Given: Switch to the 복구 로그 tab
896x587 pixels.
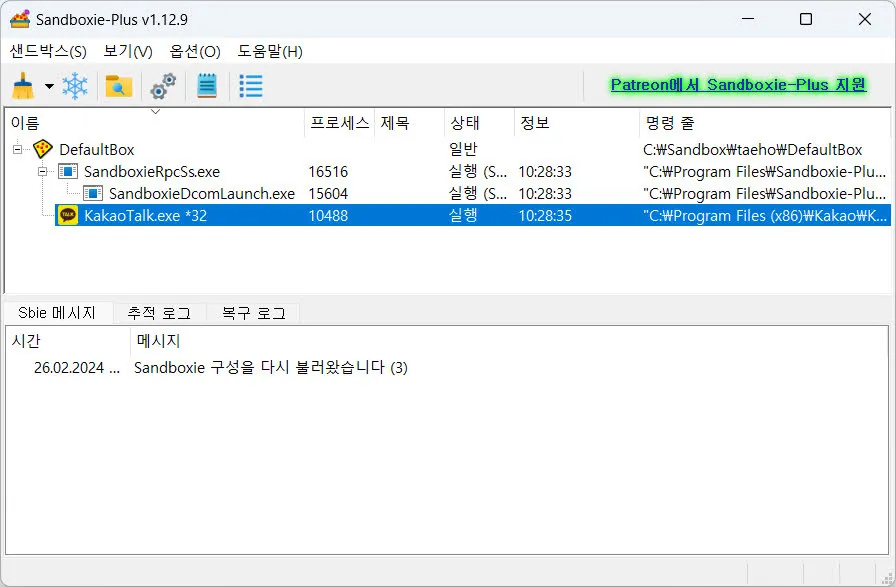Looking at the screenshot, I should tap(254, 313).
